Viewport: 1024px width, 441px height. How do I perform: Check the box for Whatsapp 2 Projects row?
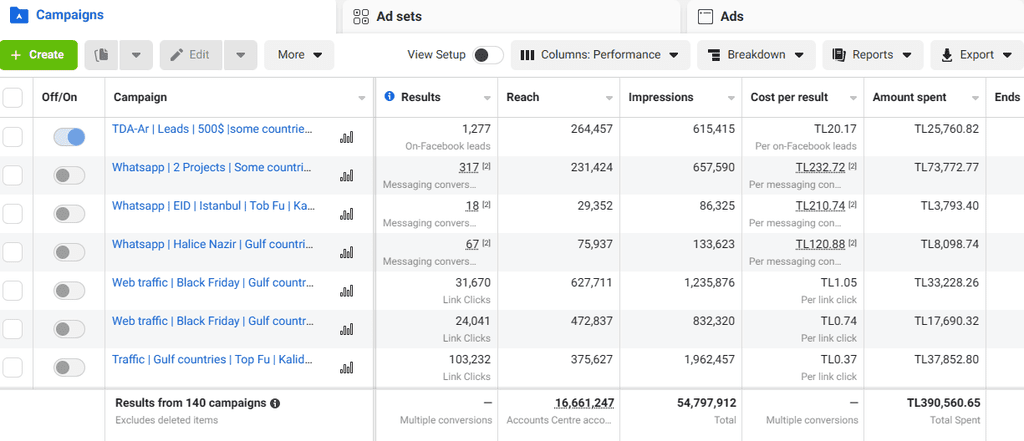[x=12, y=175]
